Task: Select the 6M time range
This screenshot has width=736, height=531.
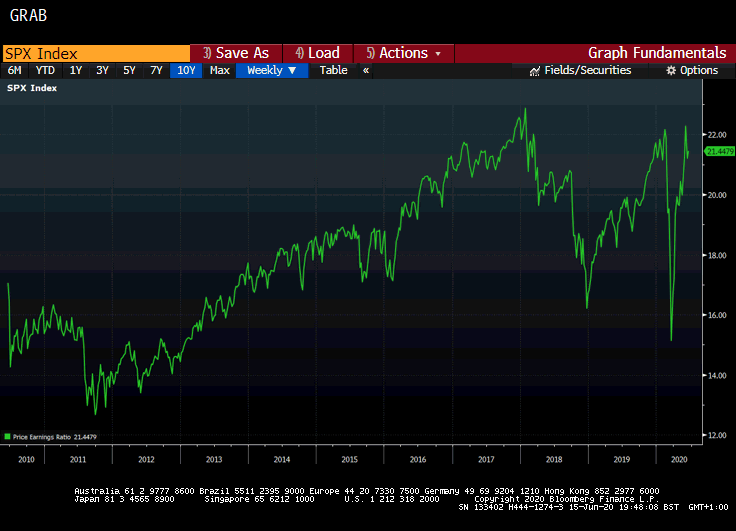Action: pos(15,70)
